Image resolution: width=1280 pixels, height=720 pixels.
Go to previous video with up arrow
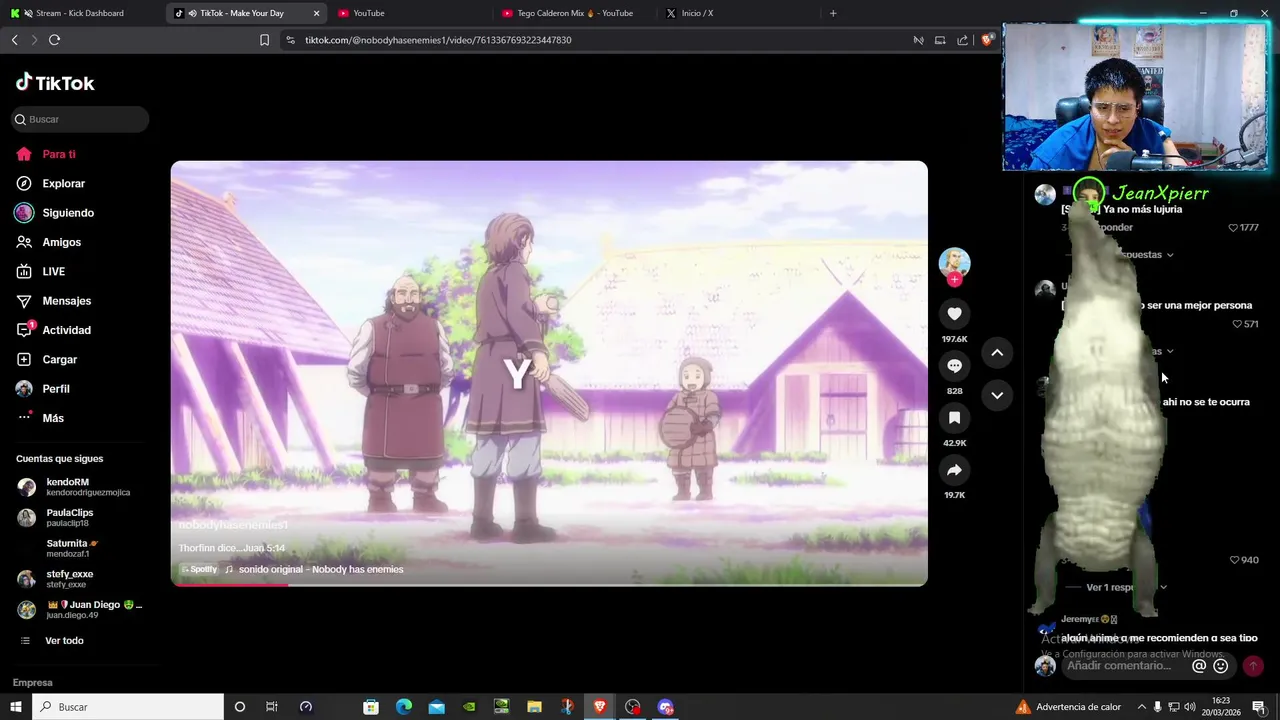coord(997,353)
